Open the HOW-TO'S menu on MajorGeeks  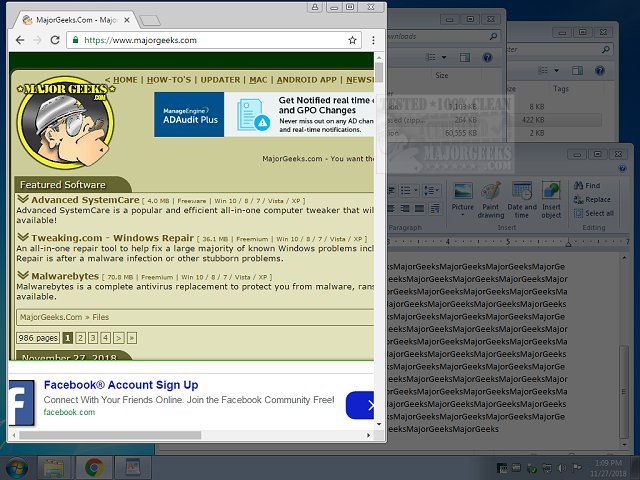(x=171, y=80)
